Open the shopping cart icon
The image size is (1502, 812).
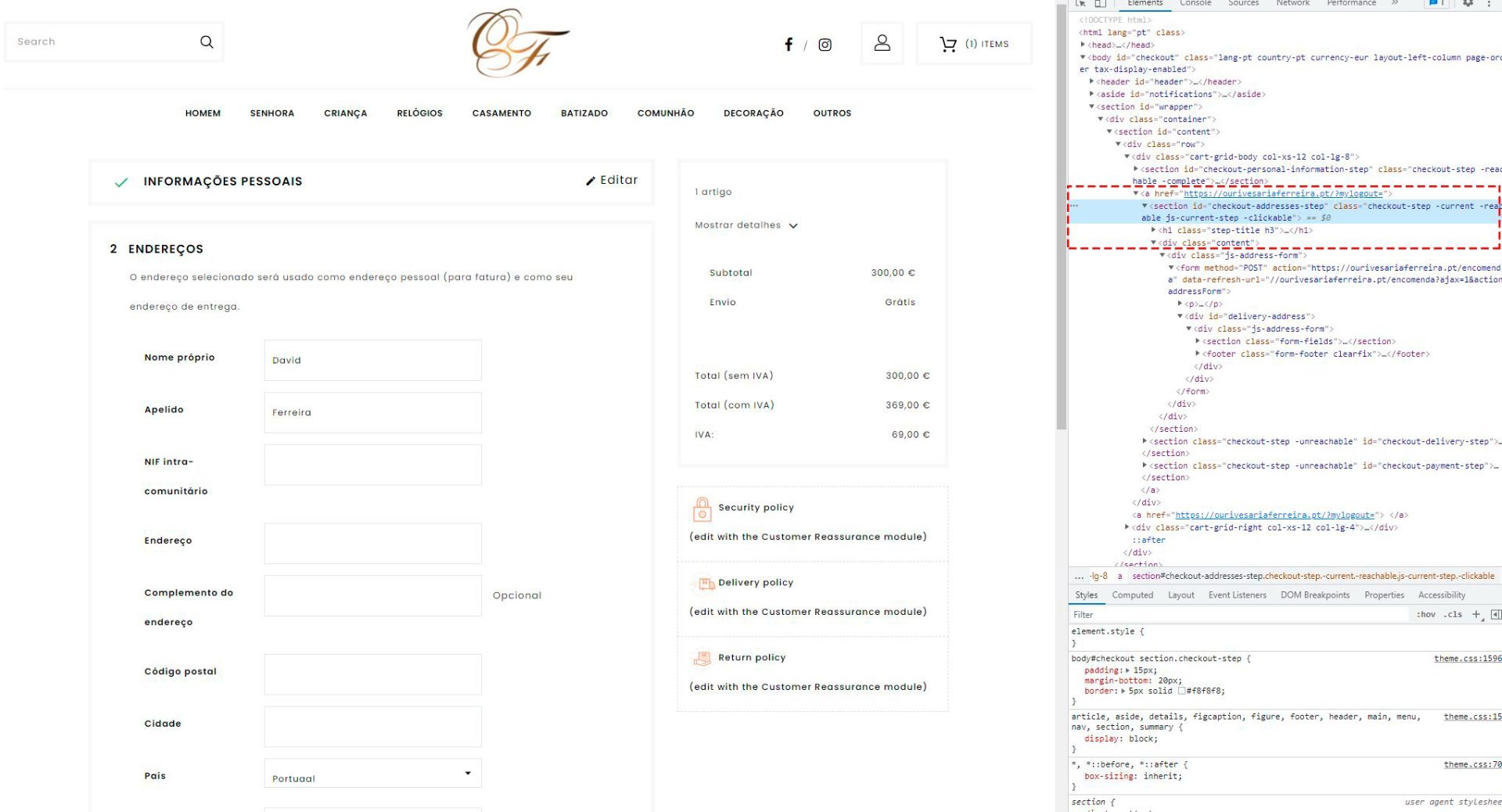pyautogui.click(x=948, y=45)
